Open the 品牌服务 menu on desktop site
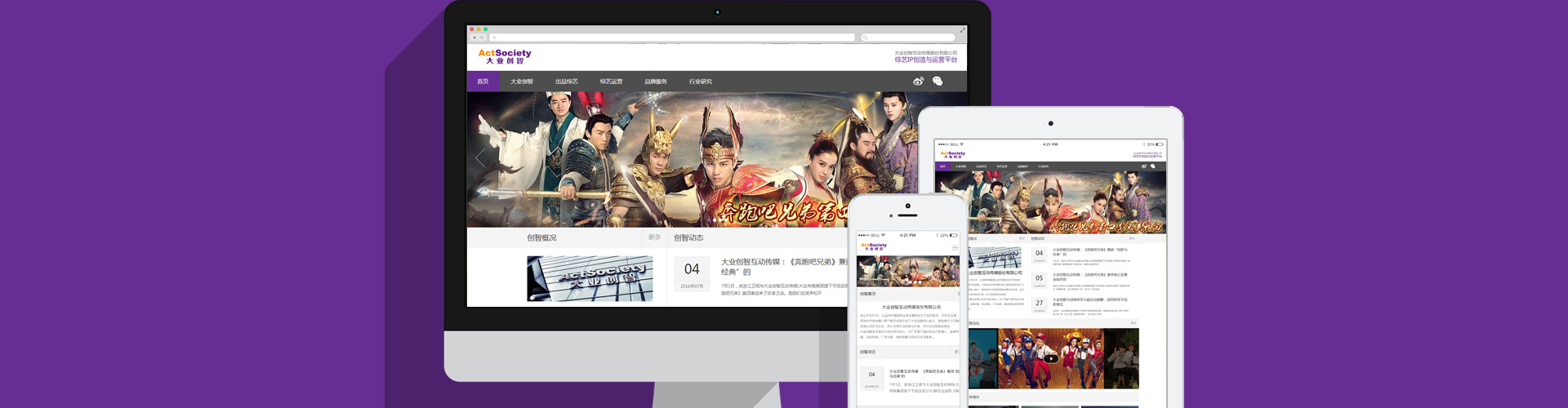This screenshot has height=408, width=1568. pyautogui.click(x=656, y=82)
